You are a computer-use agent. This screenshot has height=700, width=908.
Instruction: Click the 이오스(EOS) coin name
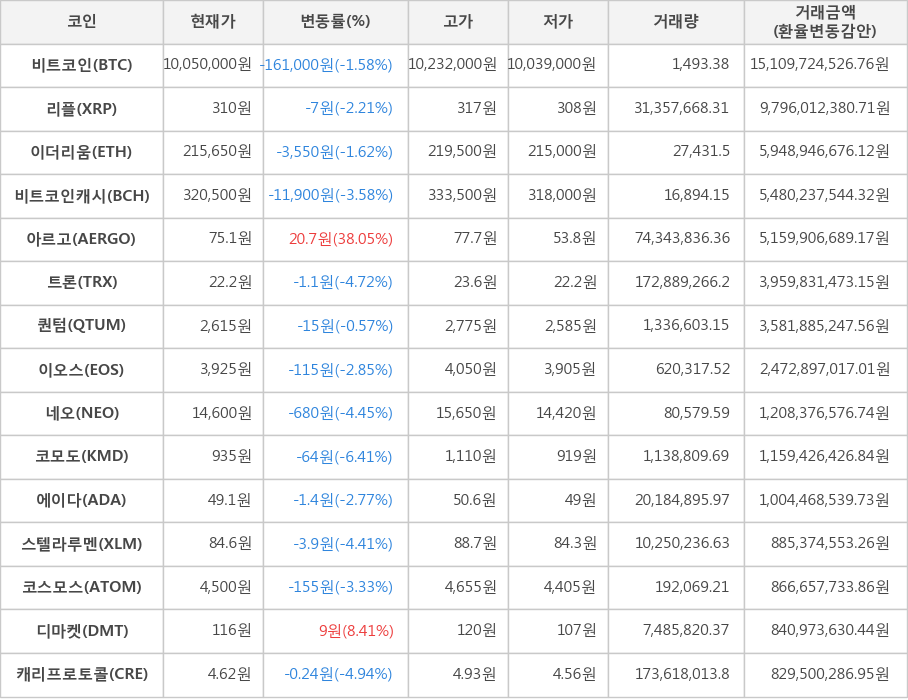(x=82, y=370)
